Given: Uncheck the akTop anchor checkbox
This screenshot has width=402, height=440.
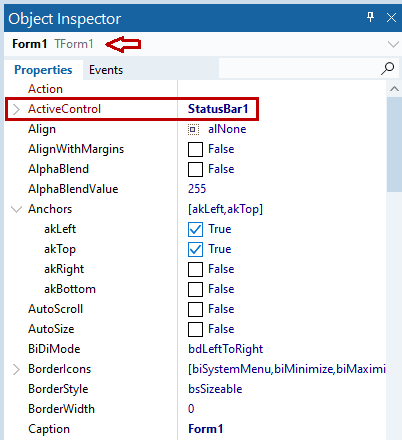Looking at the screenshot, I should (195, 249).
